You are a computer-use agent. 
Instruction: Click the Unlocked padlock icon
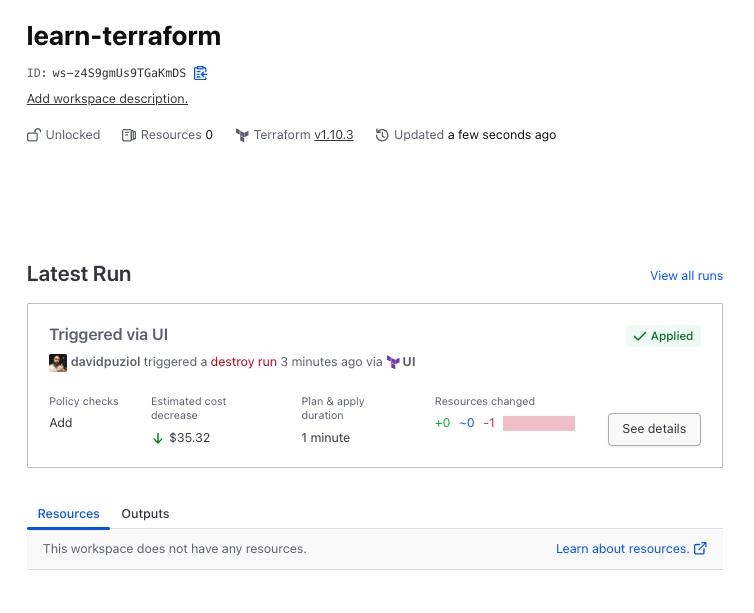[x=34, y=135]
